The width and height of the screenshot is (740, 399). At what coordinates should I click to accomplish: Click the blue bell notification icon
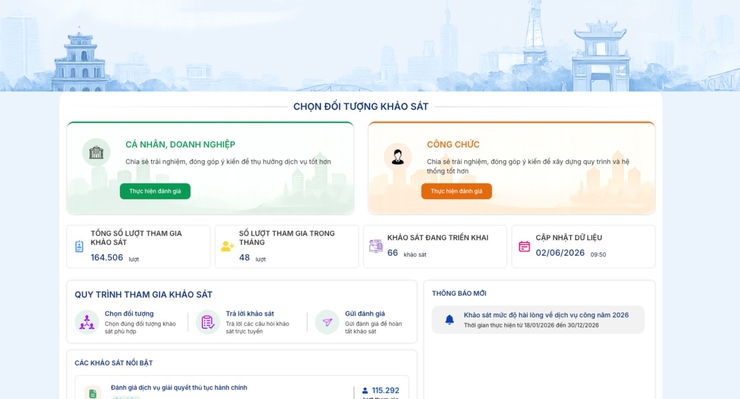[x=450, y=320]
